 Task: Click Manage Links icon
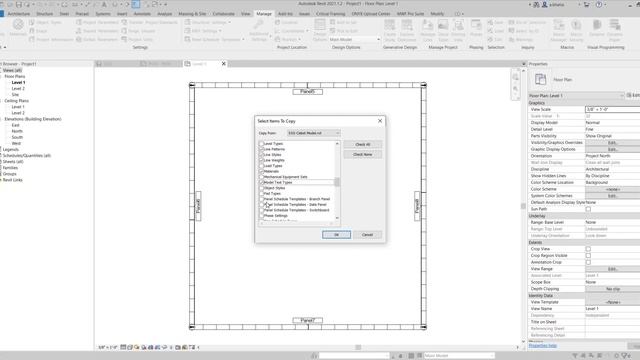(x=427, y=25)
